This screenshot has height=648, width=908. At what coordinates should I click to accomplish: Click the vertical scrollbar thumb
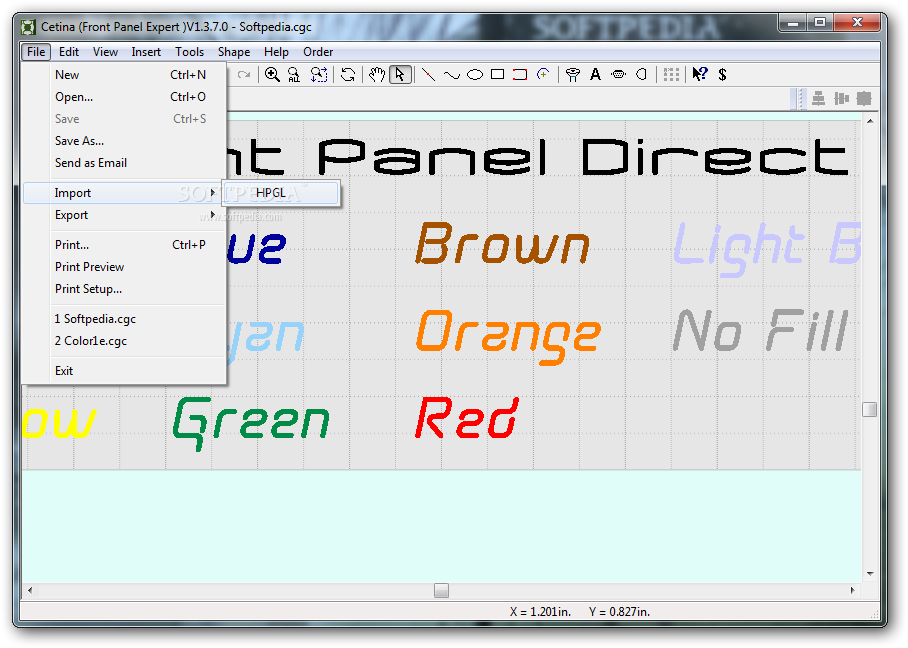pos(870,409)
